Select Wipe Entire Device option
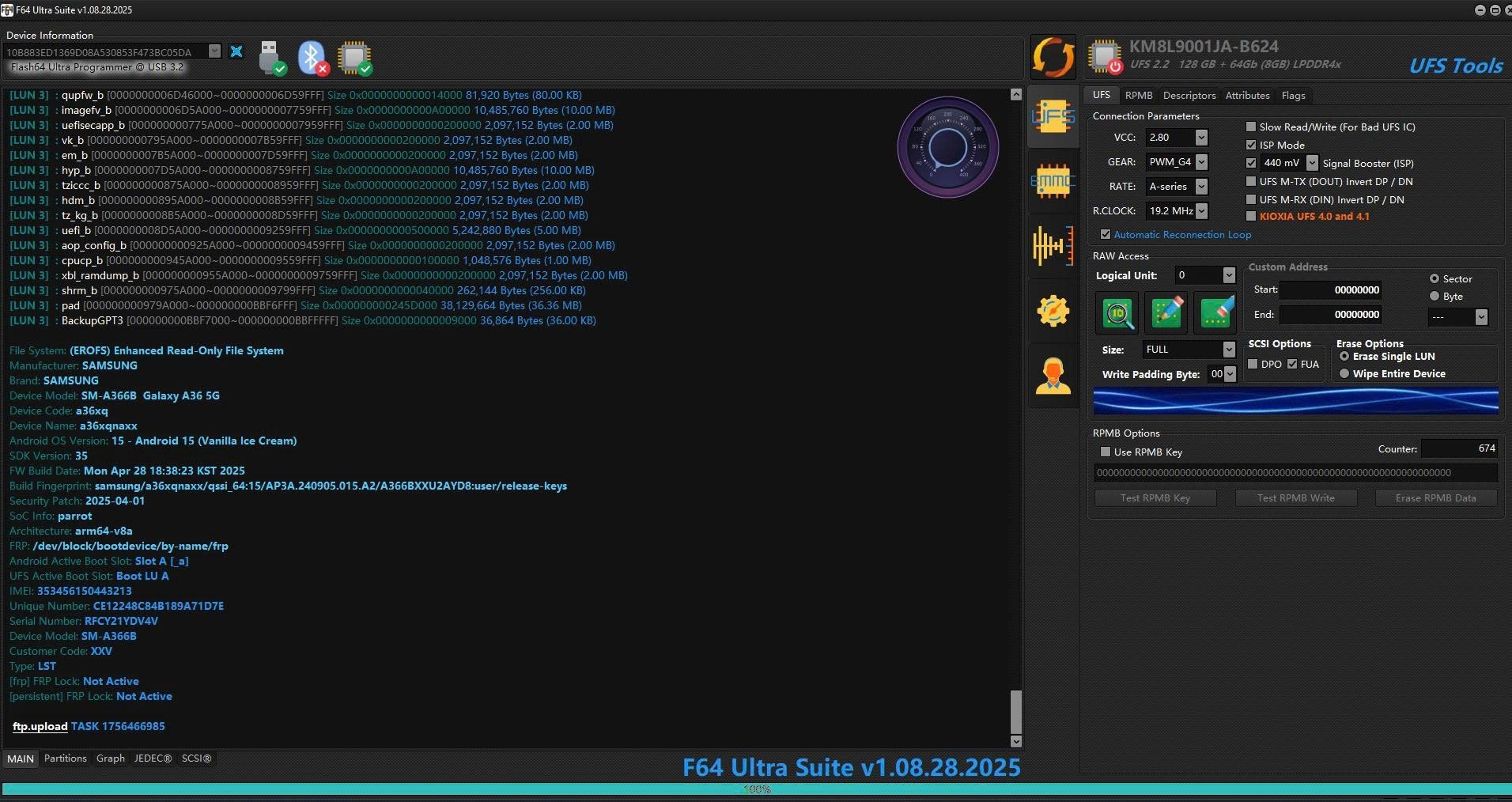The width and height of the screenshot is (1512, 802). pyautogui.click(x=1344, y=373)
